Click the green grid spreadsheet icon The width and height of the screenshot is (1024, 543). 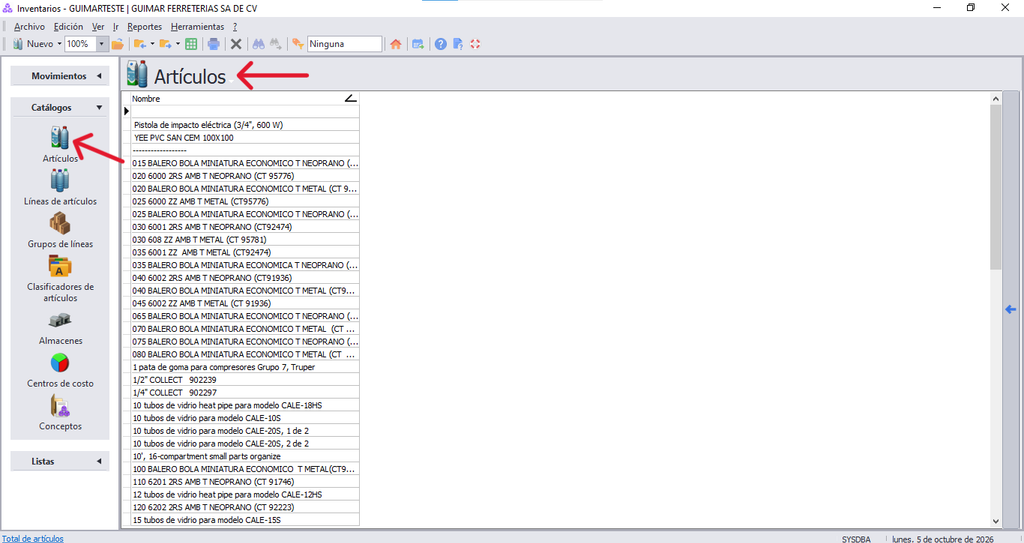click(x=191, y=44)
